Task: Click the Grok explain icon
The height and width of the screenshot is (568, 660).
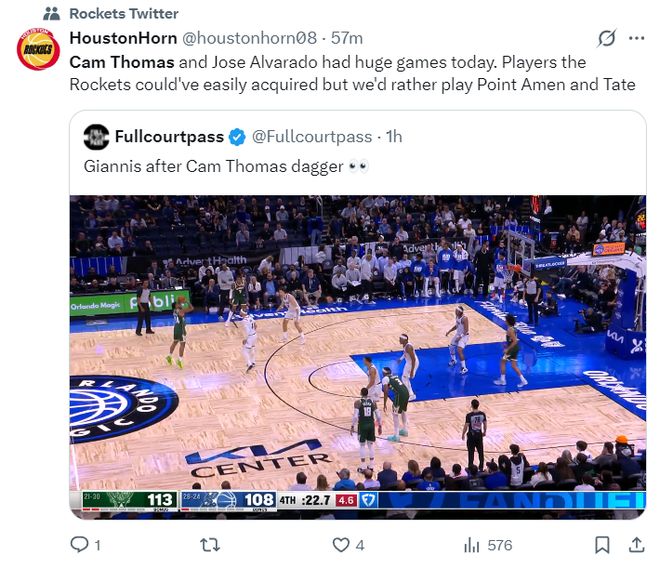Action: point(605,39)
